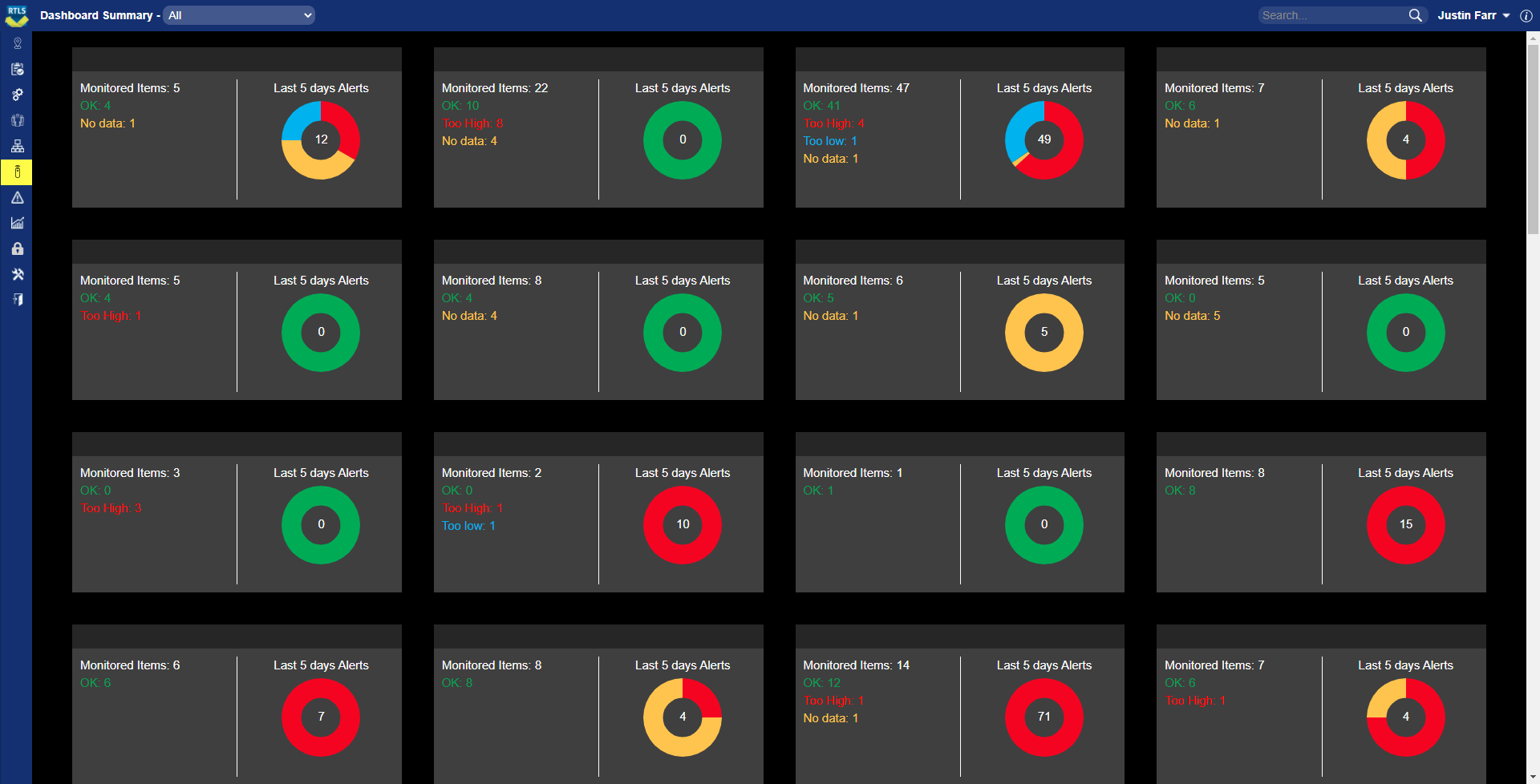This screenshot has height=784, width=1540.
Task: Select the highlighted sensor tag icon
Action: point(17,172)
